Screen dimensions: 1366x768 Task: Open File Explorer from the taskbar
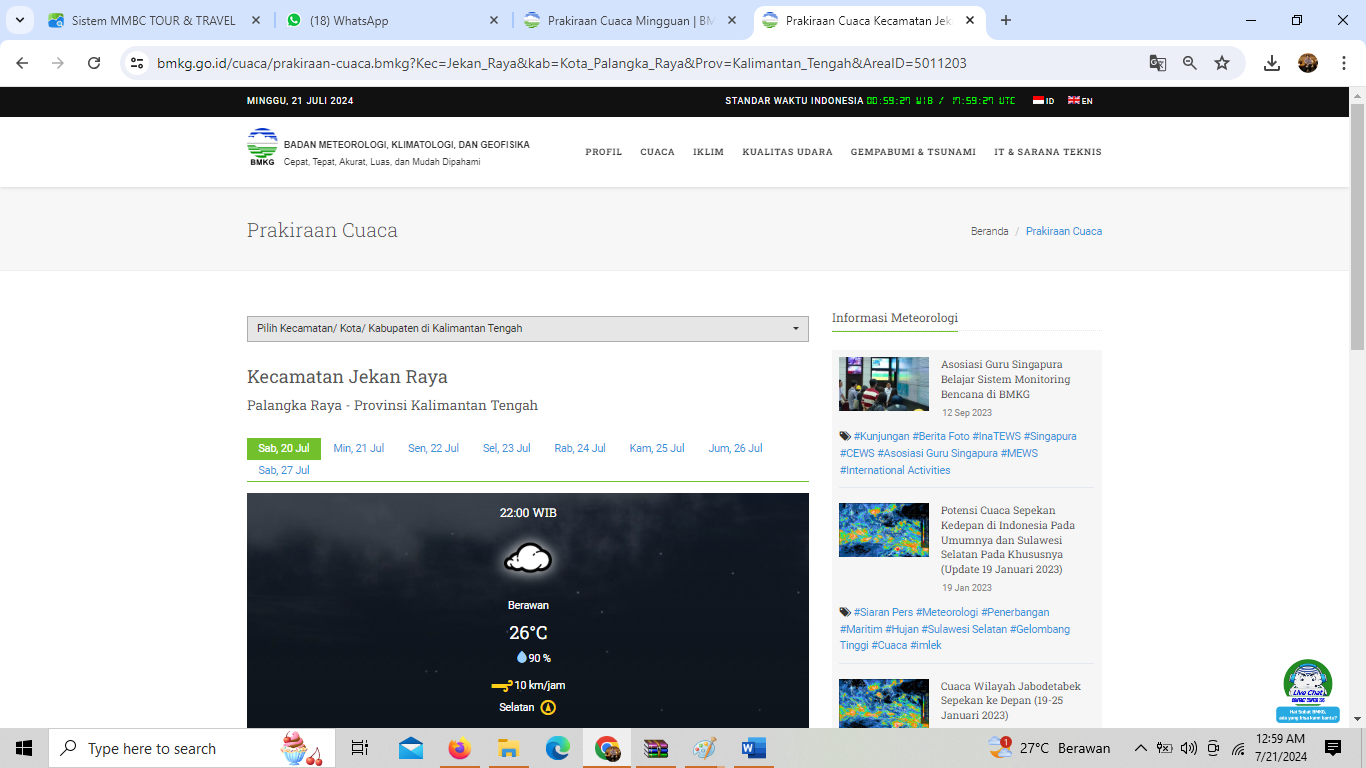click(508, 748)
